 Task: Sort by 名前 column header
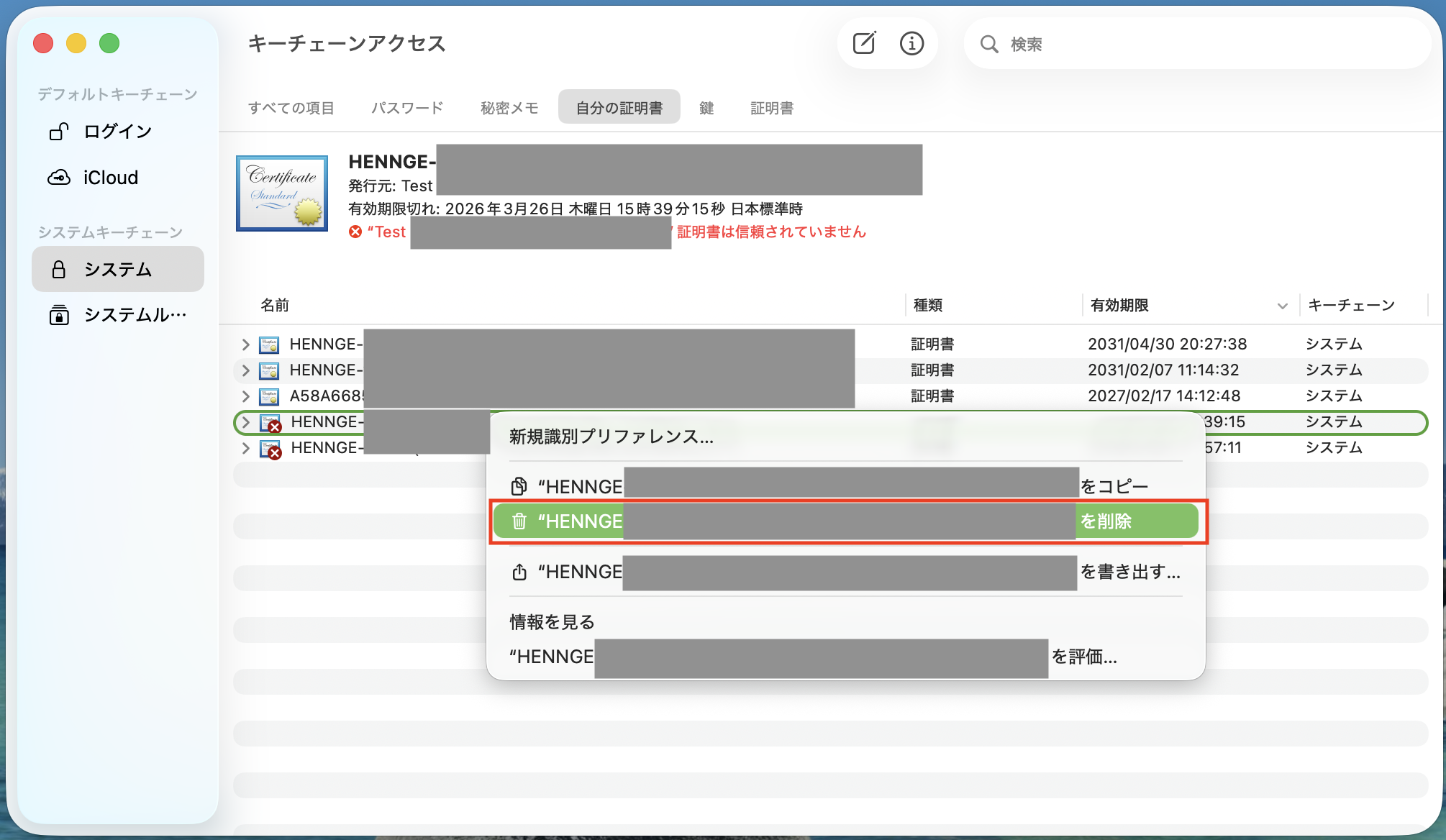[275, 305]
